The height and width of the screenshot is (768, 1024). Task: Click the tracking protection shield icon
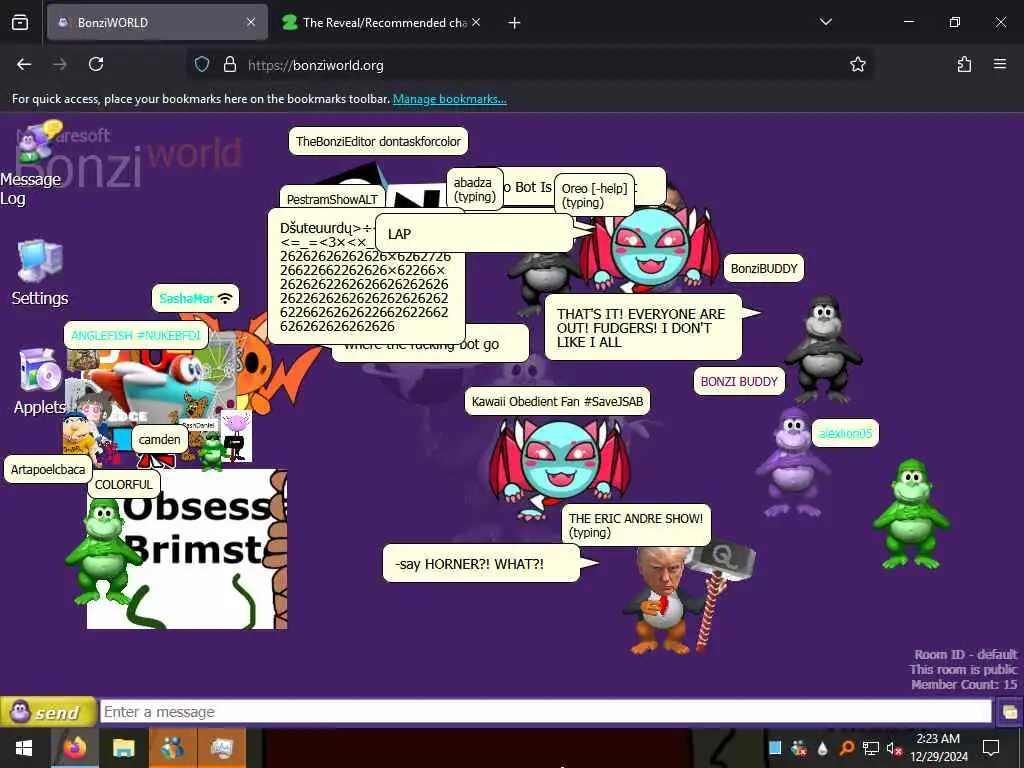click(x=202, y=65)
